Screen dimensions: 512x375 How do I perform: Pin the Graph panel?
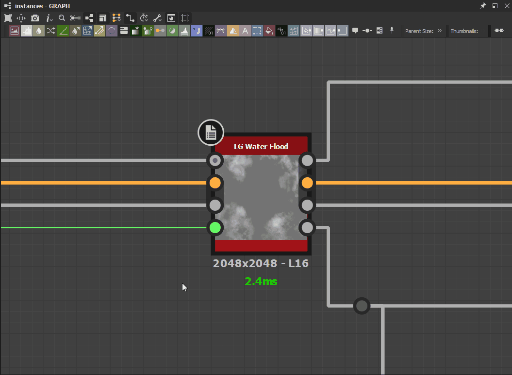(x=483, y=6)
